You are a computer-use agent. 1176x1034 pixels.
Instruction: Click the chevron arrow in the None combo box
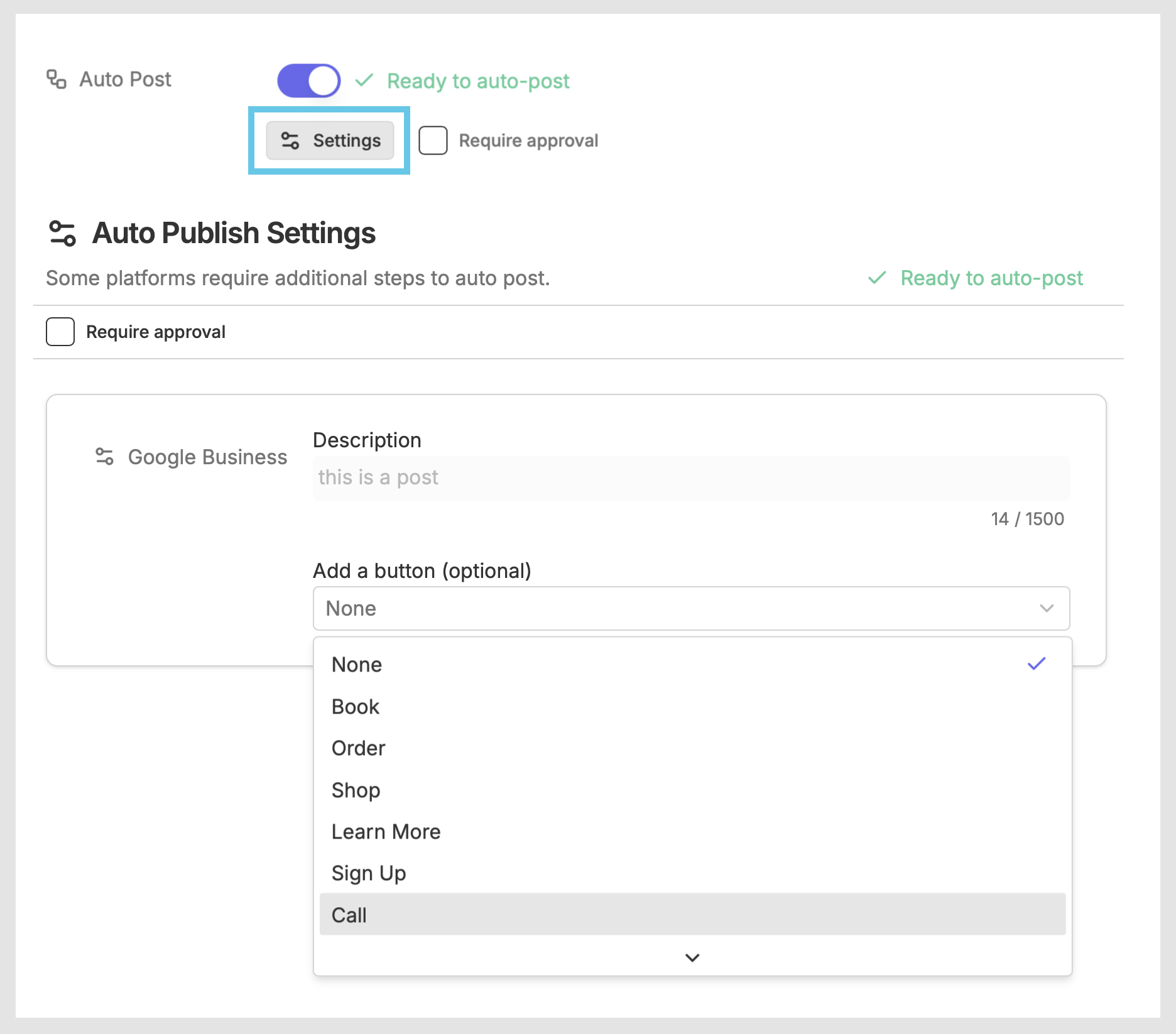pyautogui.click(x=1047, y=608)
